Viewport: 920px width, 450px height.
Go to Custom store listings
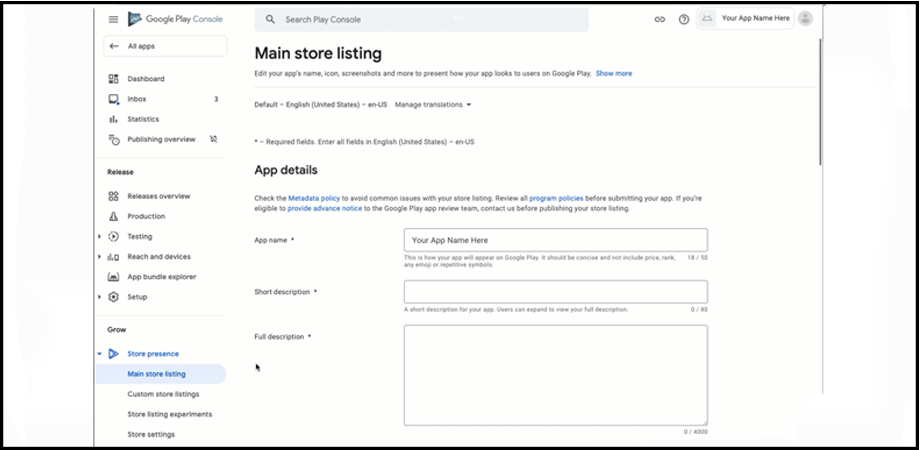[x=163, y=394]
